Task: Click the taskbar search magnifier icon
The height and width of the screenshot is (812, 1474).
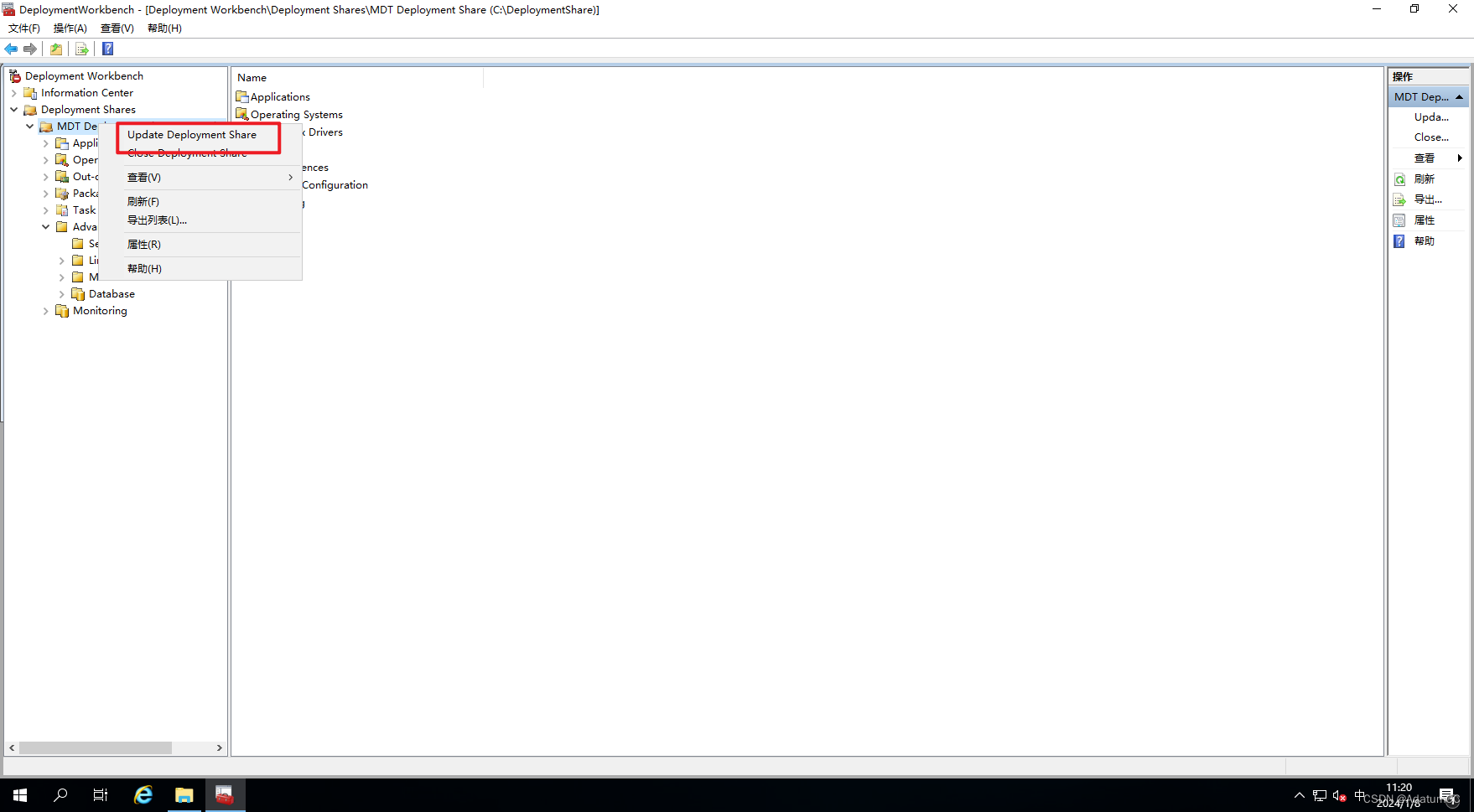Action: (60, 795)
